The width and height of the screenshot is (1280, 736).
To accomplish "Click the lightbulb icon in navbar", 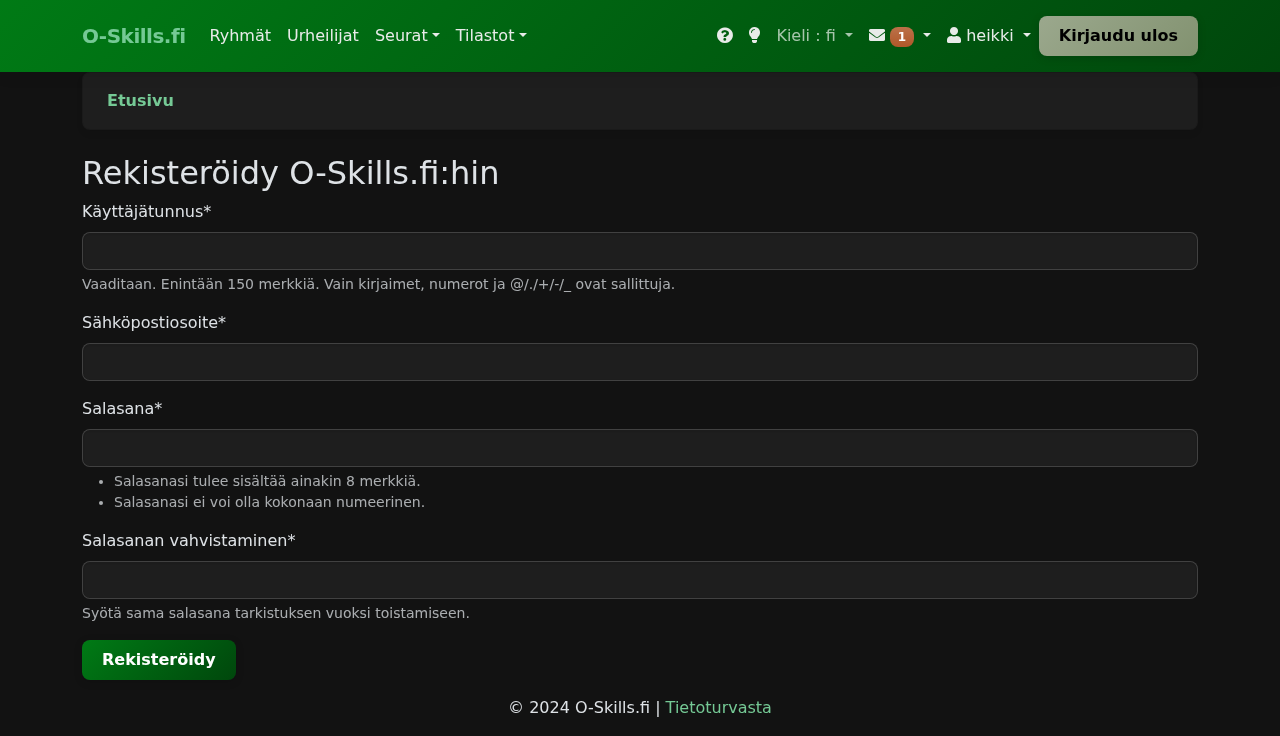I will pyautogui.click(x=754, y=36).
